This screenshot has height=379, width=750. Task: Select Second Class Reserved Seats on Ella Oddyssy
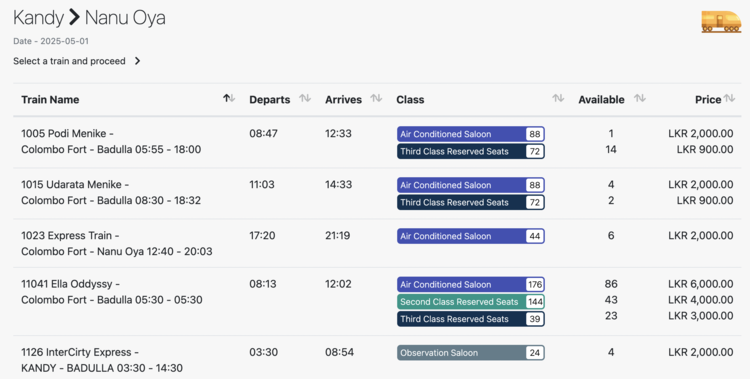(471, 302)
